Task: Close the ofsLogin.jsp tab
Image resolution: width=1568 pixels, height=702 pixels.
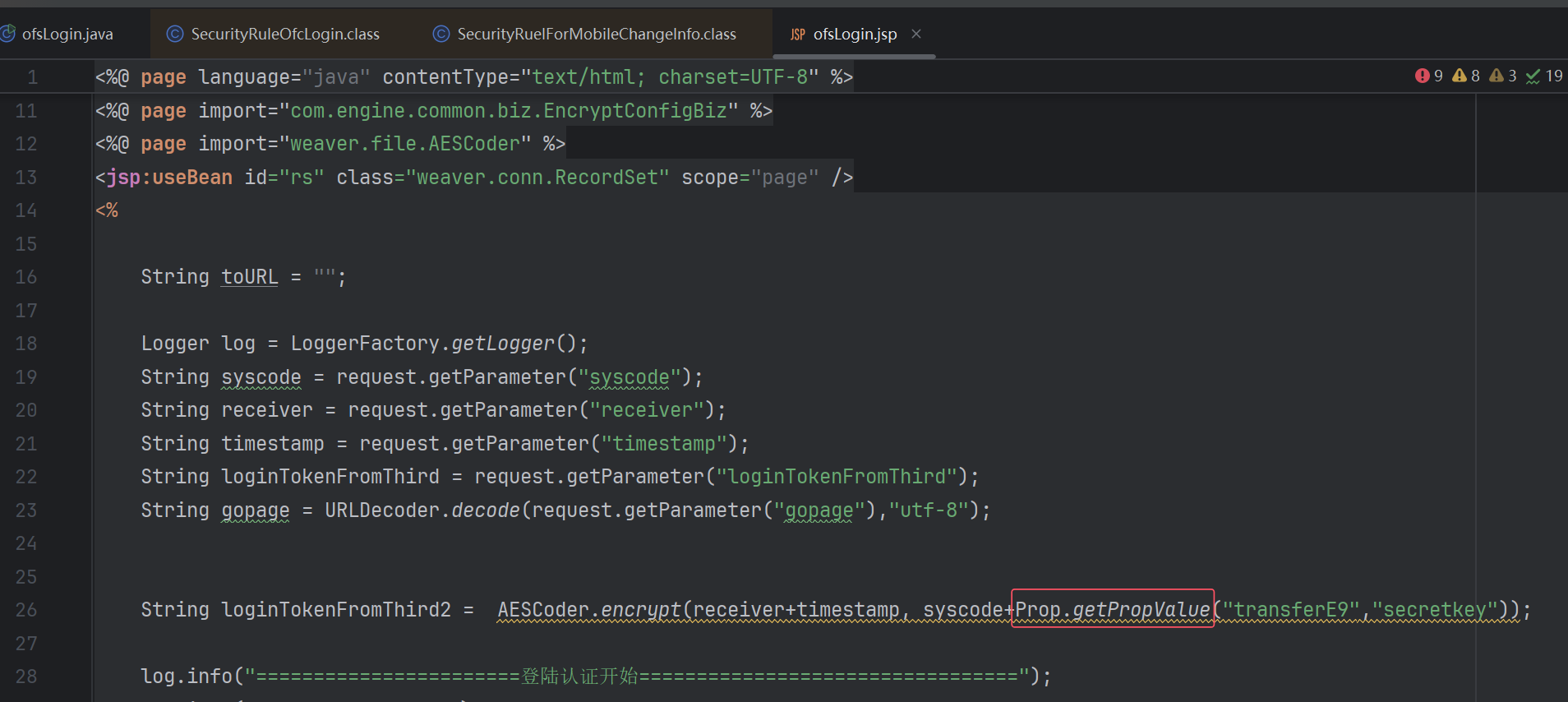Action: pyautogui.click(x=916, y=34)
